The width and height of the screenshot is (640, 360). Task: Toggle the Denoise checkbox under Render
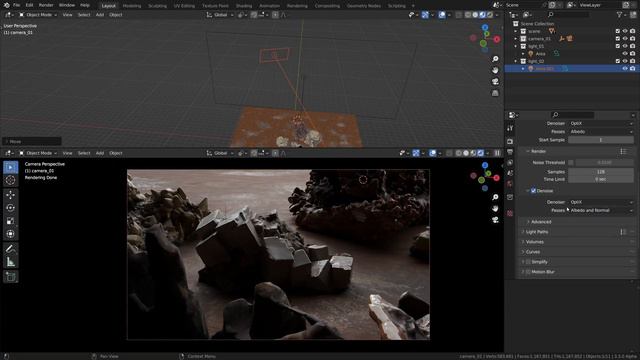click(533, 191)
